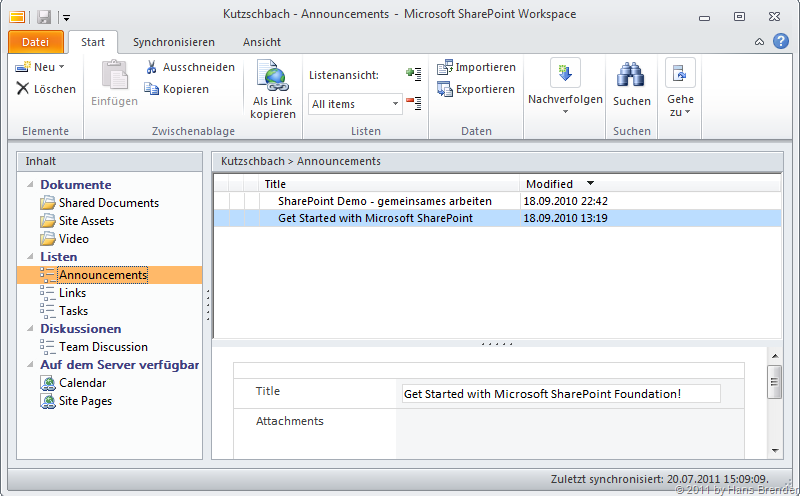The height and width of the screenshot is (496, 801).
Task: Click the Title input field
Action: click(x=560, y=394)
